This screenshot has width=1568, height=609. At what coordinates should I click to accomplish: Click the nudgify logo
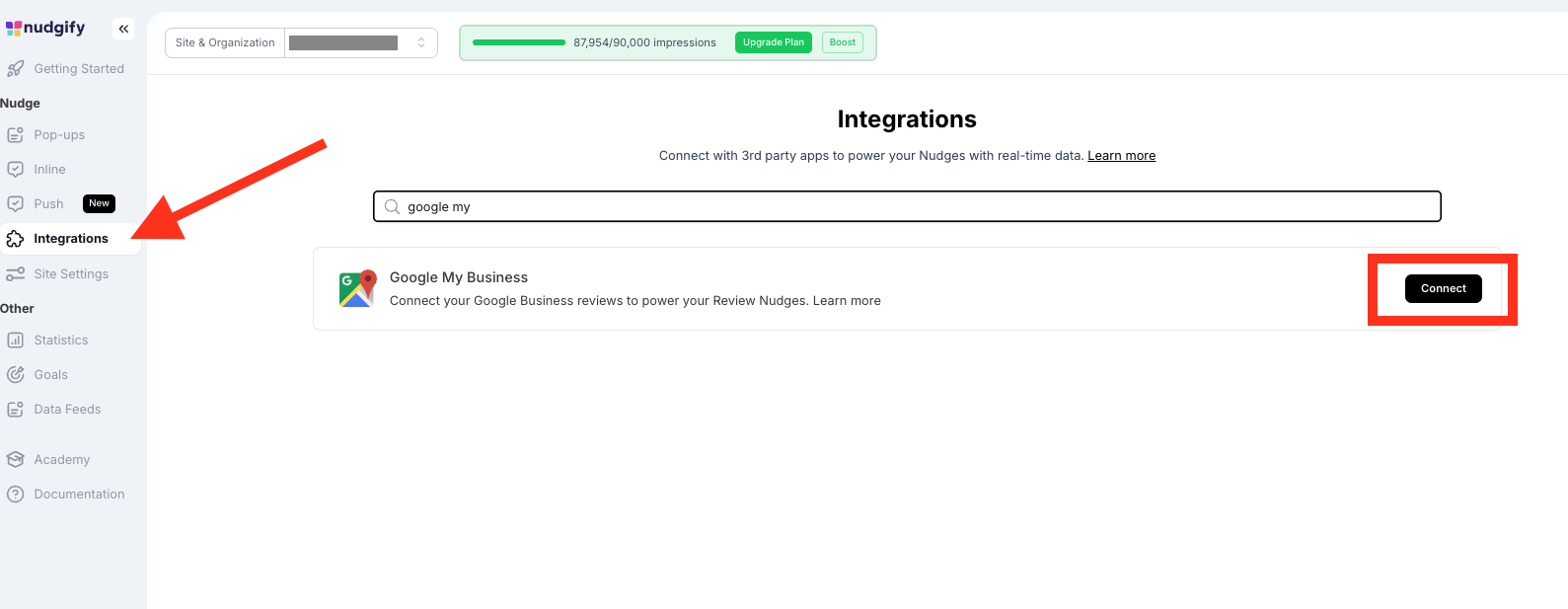pos(45,28)
